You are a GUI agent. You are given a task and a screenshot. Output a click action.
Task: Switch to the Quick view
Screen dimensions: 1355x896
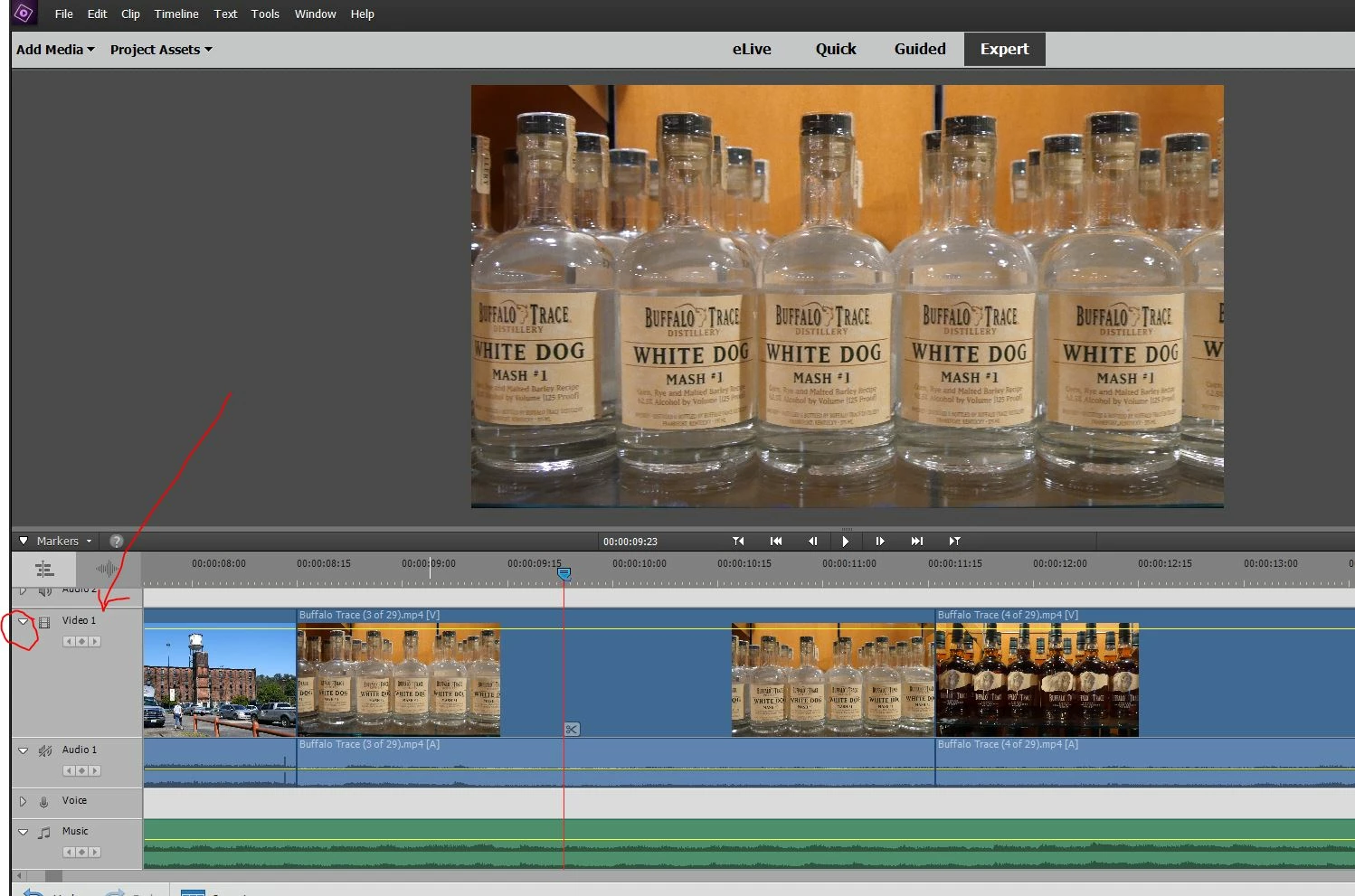coord(836,49)
